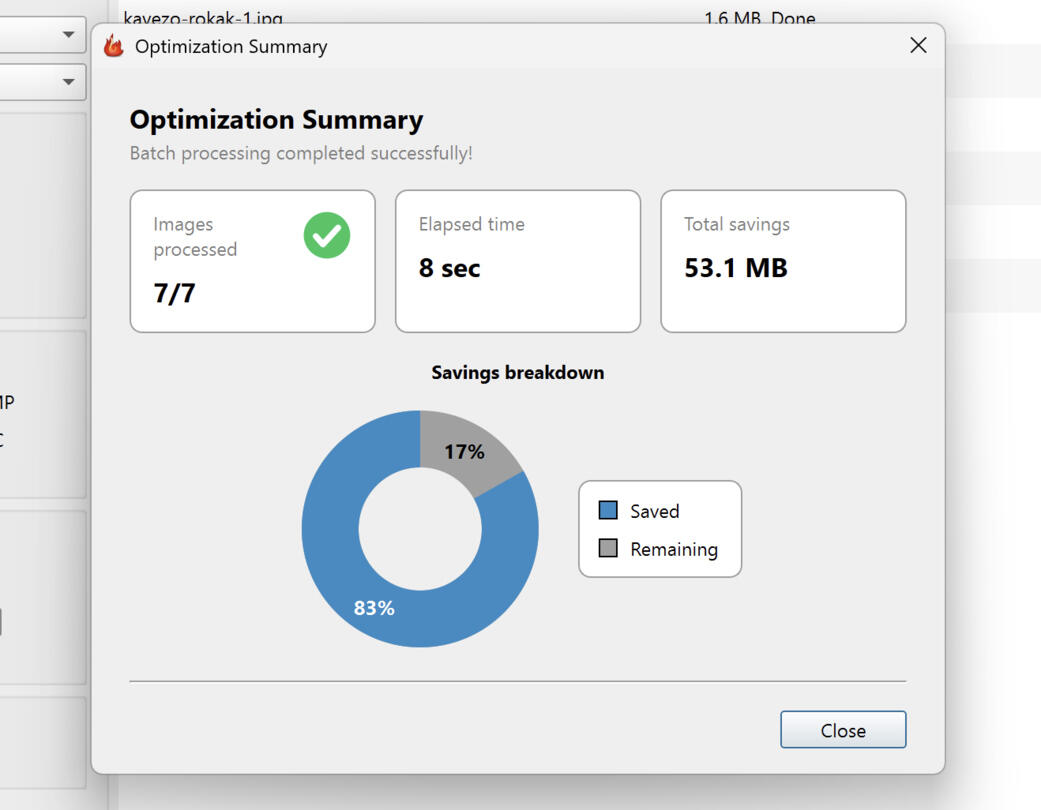Click the gray Remaining legend swatch
This screenshot has height=810, width=1041.
[x=607, y=548]
